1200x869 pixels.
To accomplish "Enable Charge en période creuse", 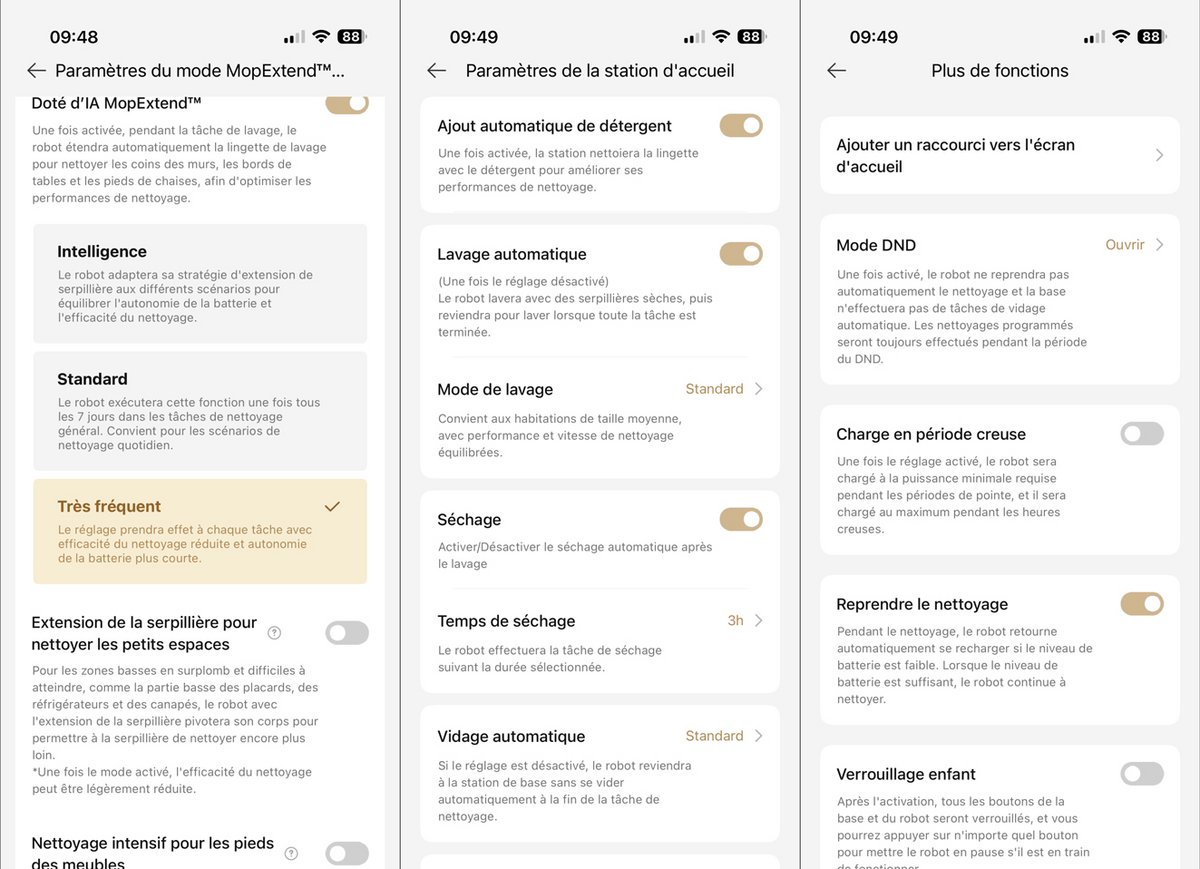I will point(1142,434).
